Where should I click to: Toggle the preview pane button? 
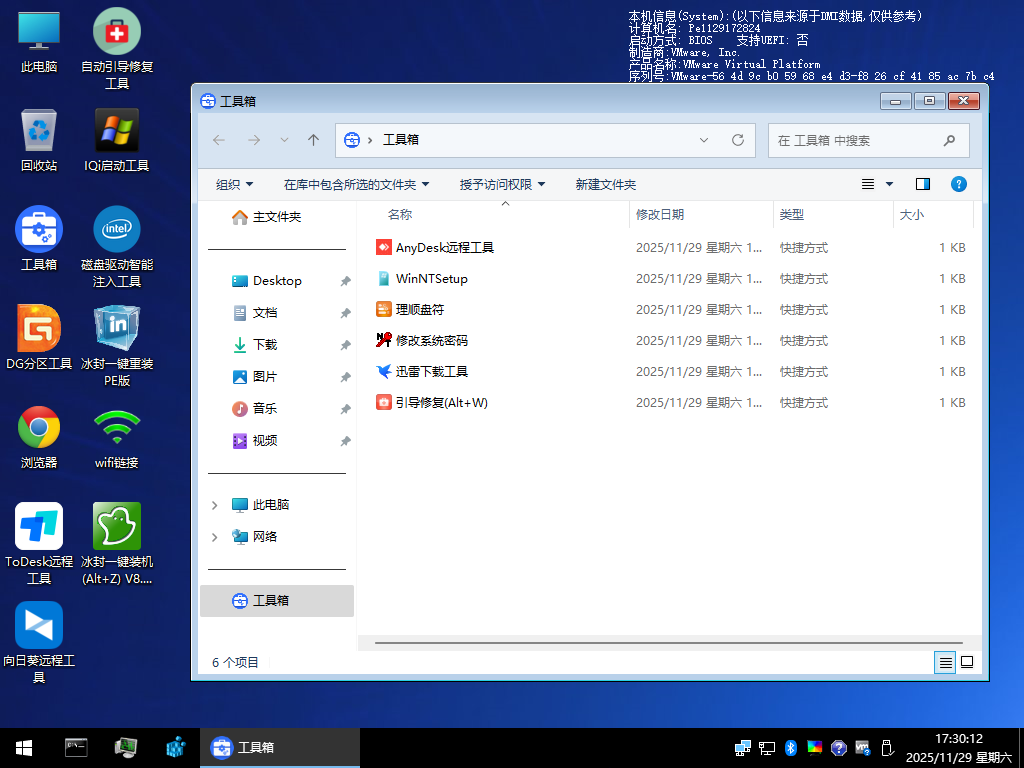[x=922, y=184]
